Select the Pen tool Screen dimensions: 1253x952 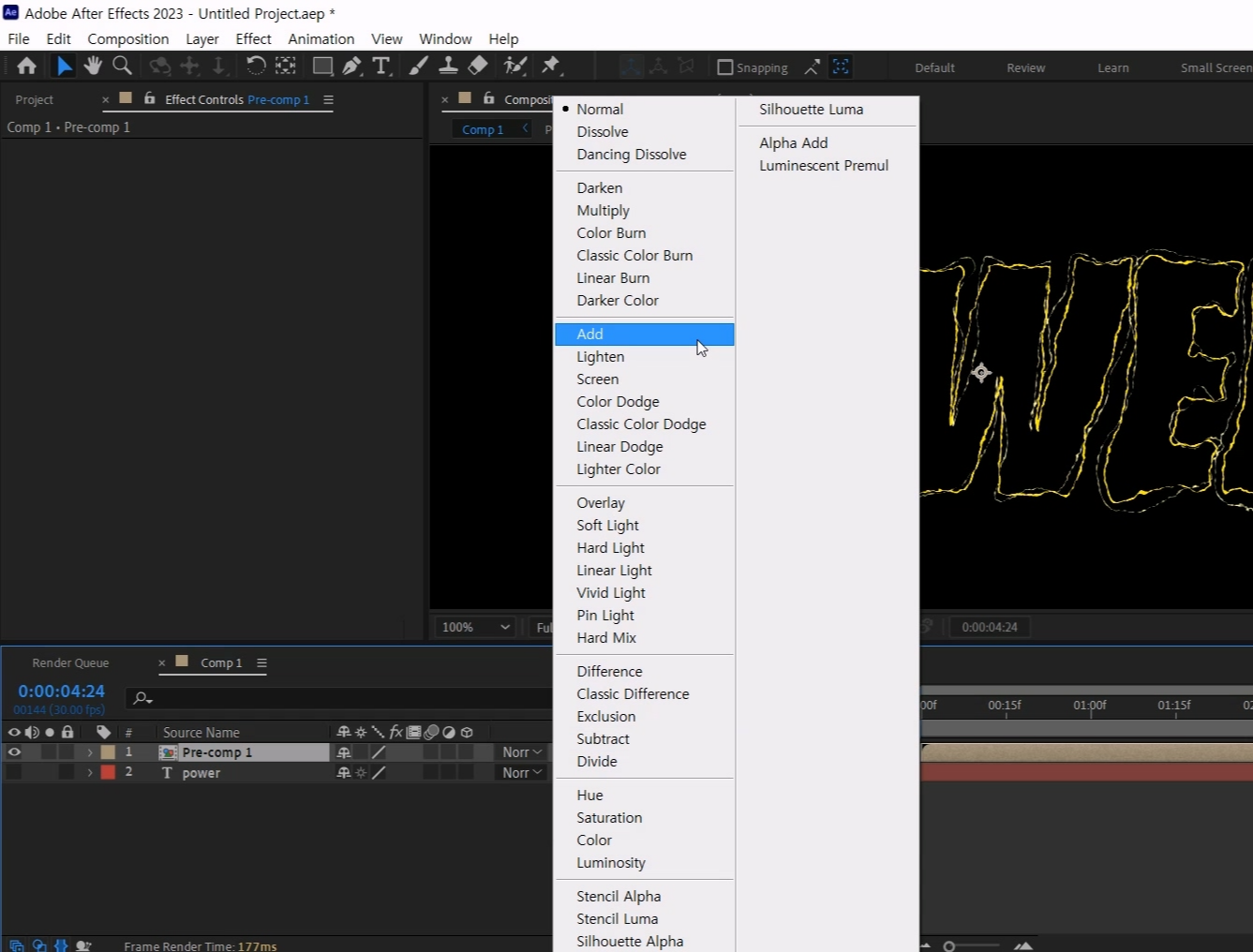coord(351,66)
